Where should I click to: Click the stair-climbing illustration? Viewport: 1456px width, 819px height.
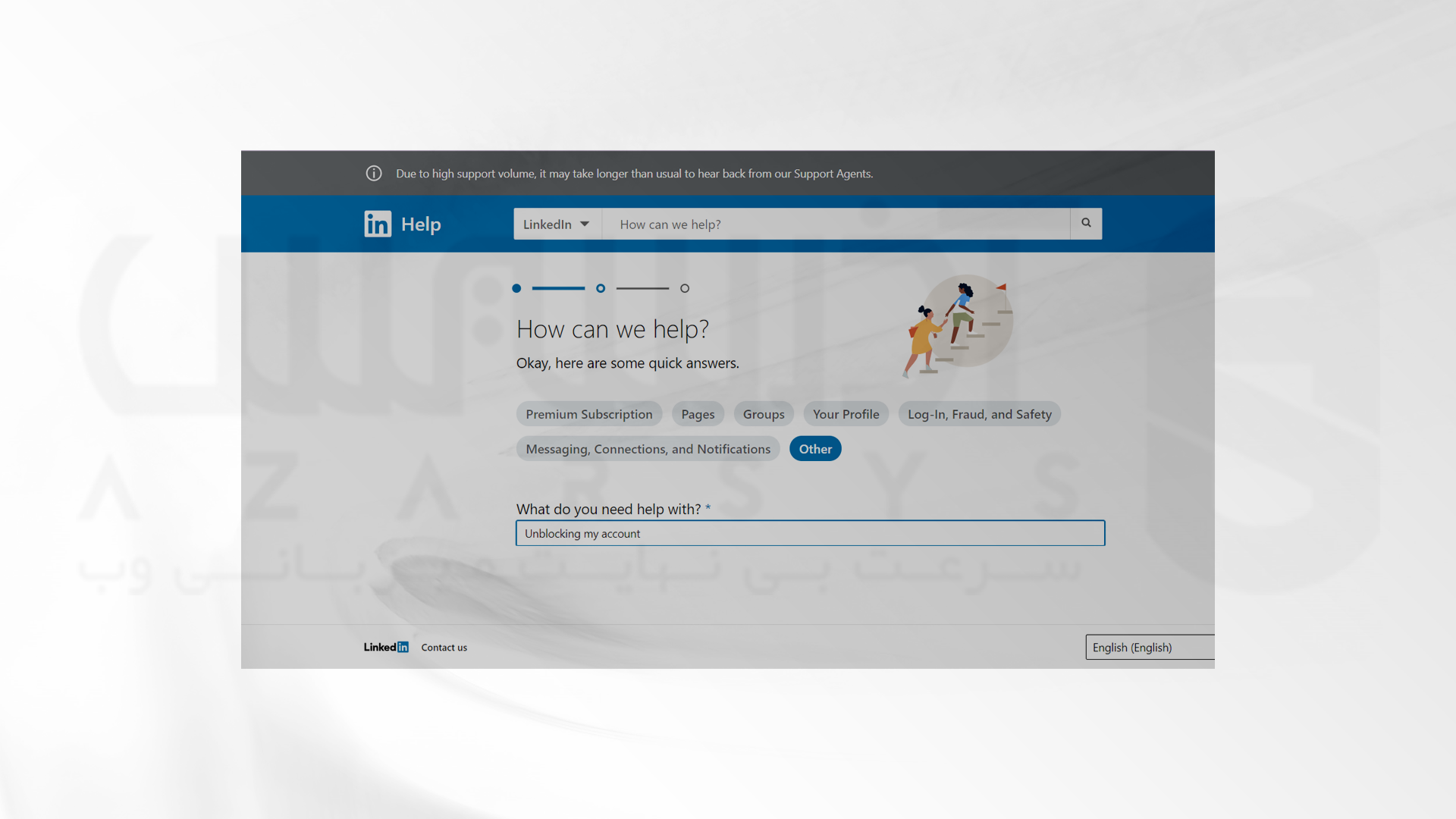959,326
